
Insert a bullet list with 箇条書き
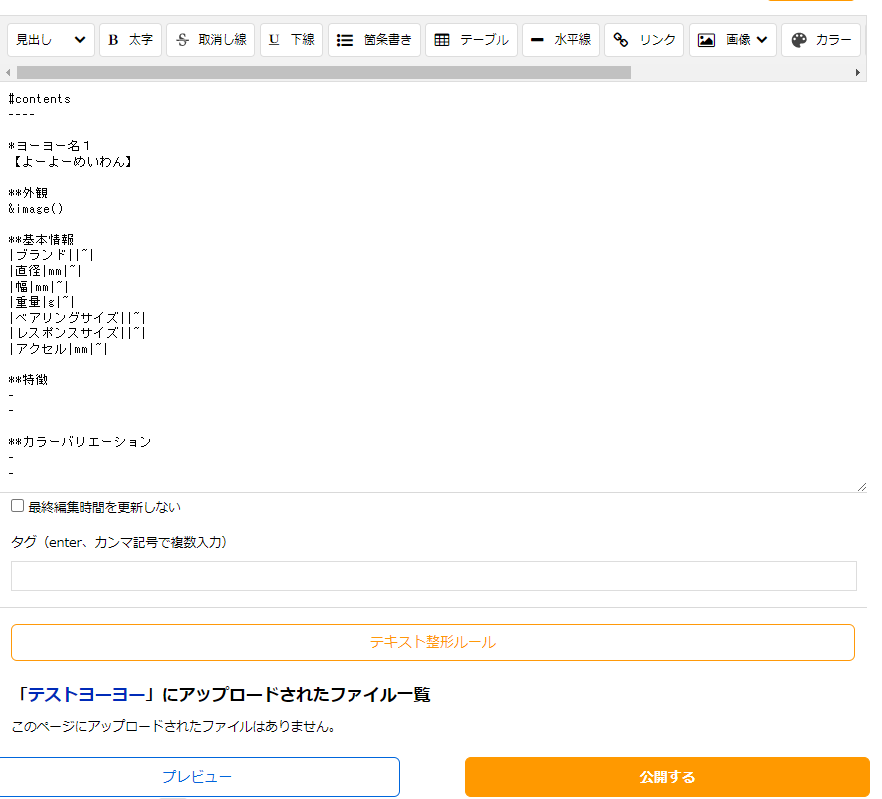click(x=374, y=40)
